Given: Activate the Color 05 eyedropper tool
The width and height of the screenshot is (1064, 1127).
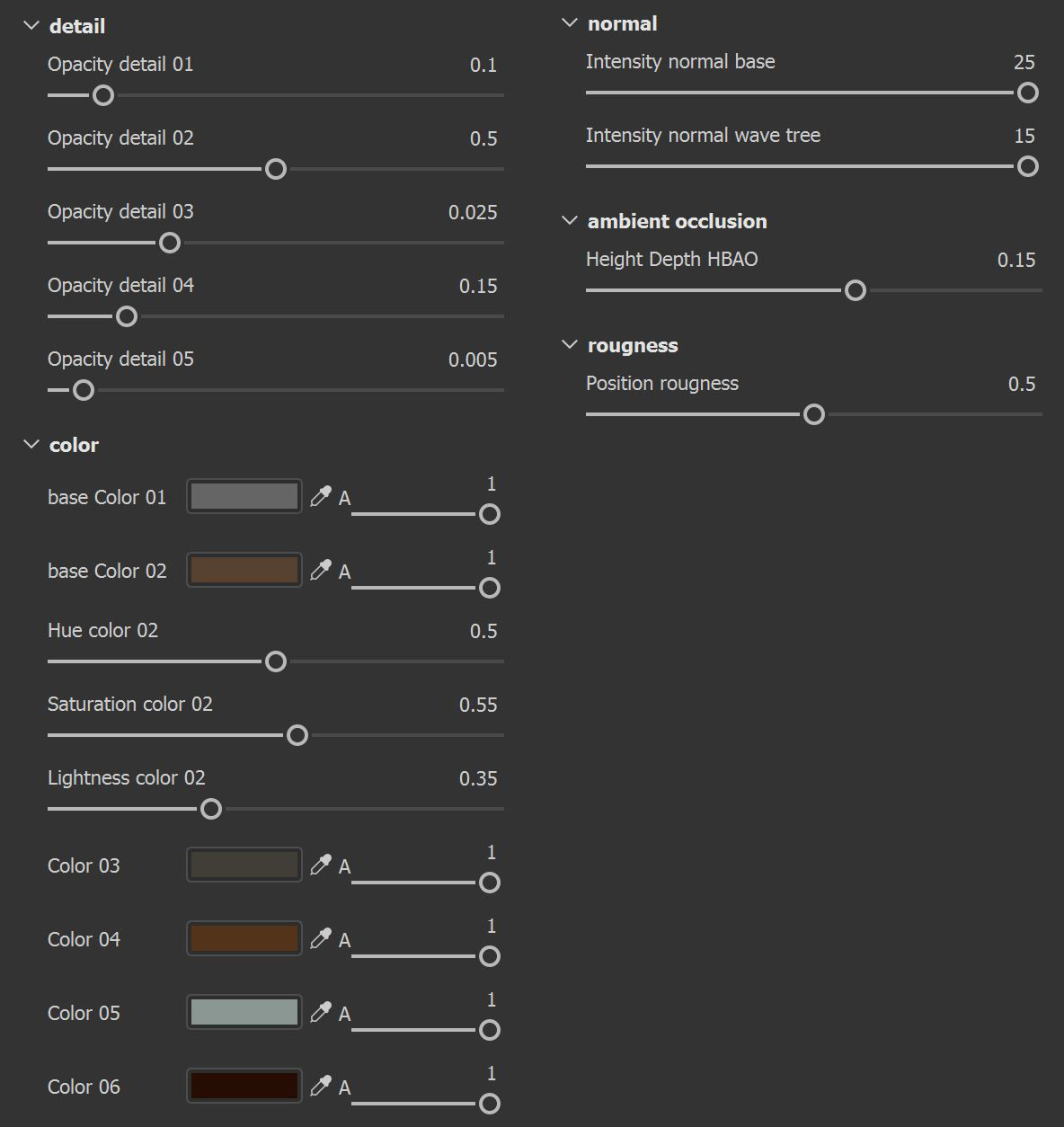Looking at the screenshot, I should pos(320,1013).
